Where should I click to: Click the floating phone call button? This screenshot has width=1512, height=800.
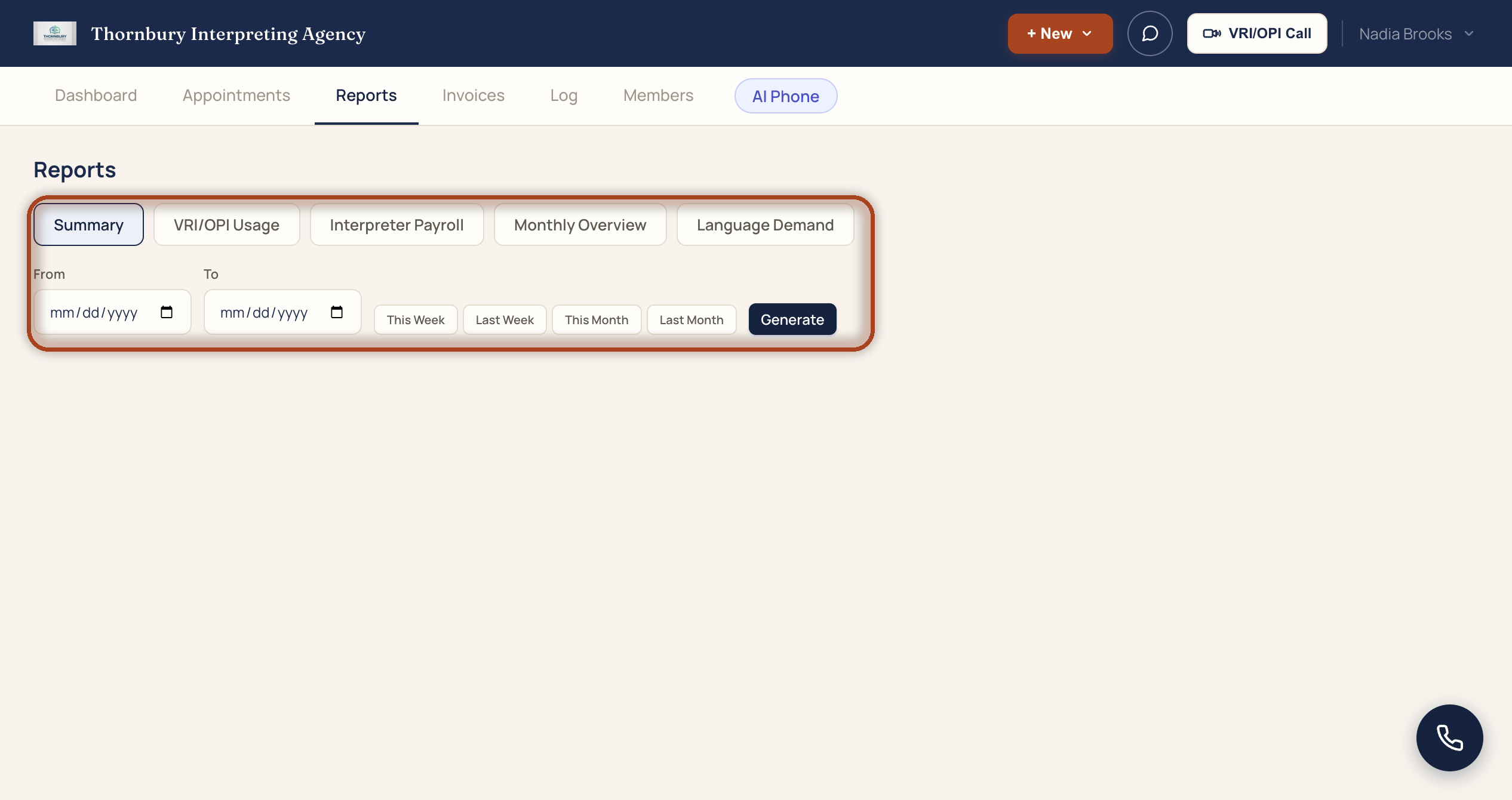(x=1449, y=737)
